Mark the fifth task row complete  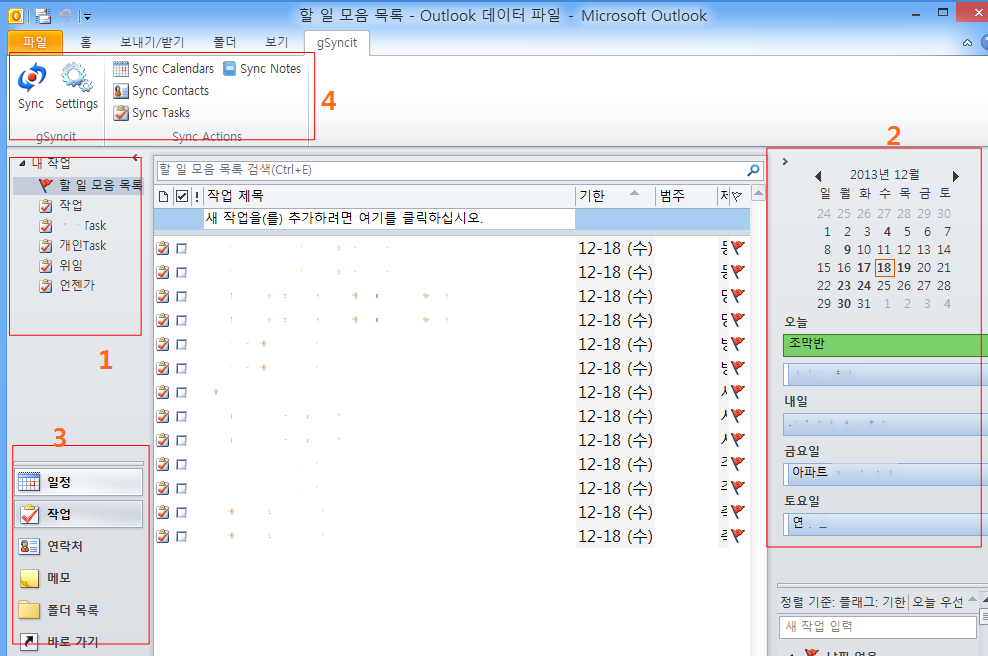click(181, 344)
